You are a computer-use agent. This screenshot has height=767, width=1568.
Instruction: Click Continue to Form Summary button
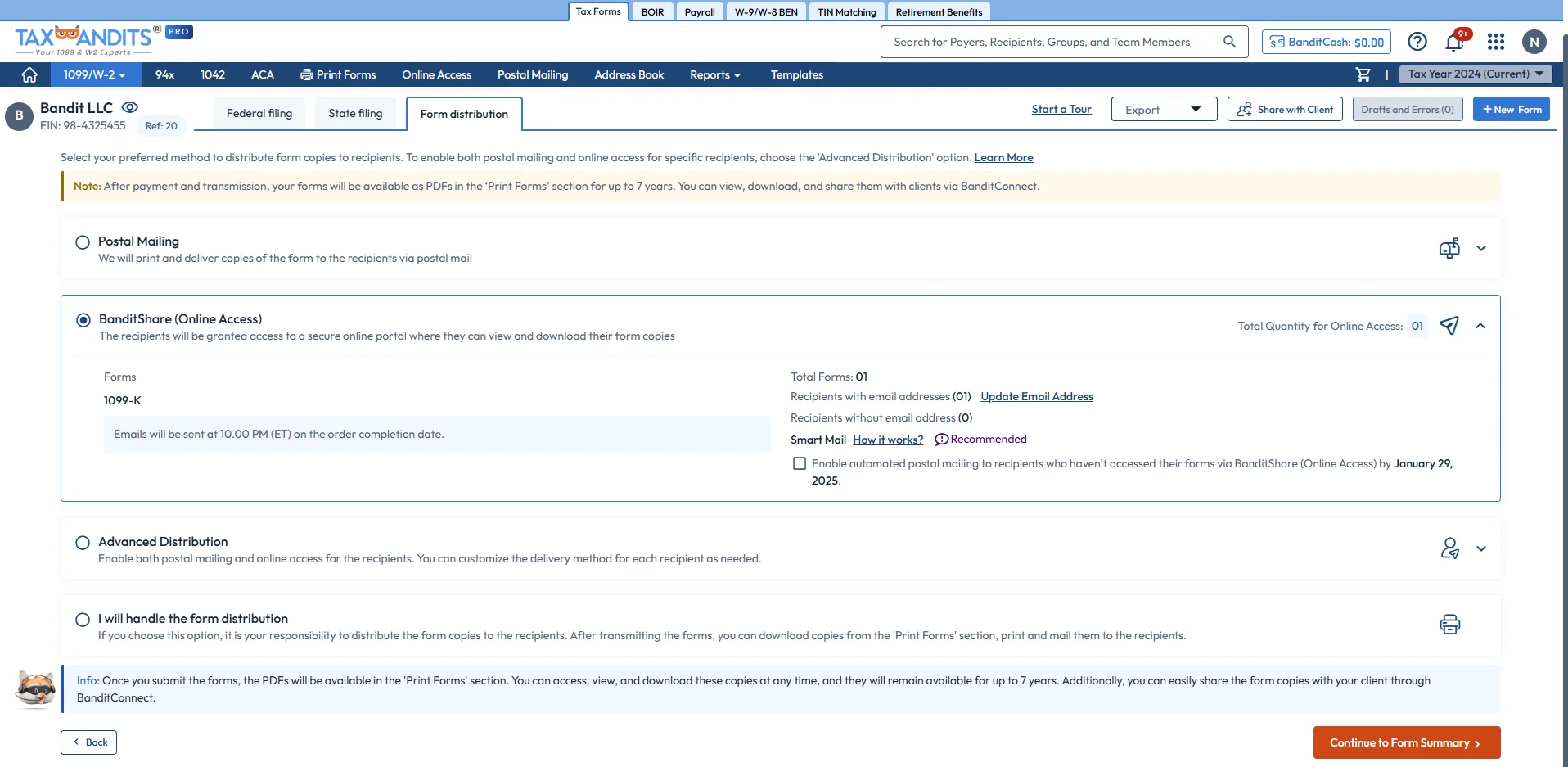[1407, 742]
